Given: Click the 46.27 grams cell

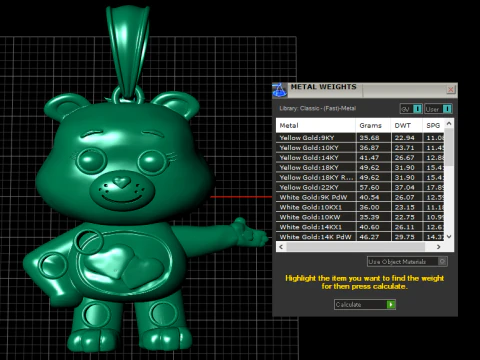Looking at the screenshot, I should [373, 237].
